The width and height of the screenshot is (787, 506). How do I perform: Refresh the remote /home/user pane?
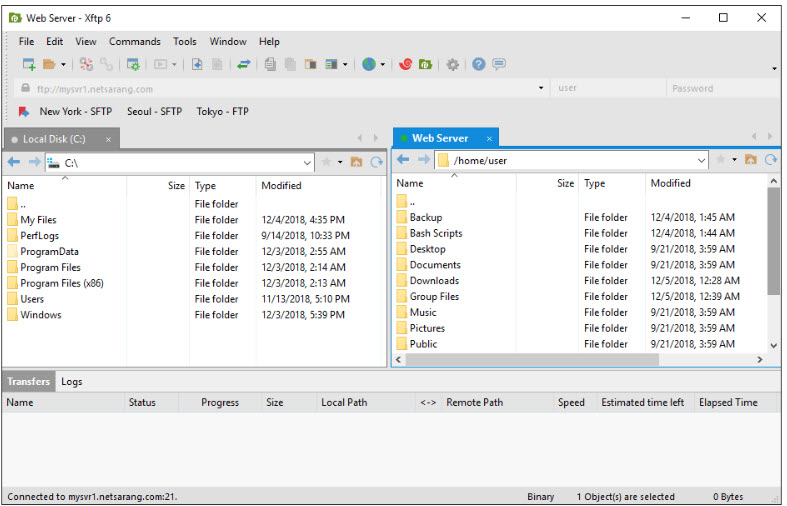pos(771,160)
